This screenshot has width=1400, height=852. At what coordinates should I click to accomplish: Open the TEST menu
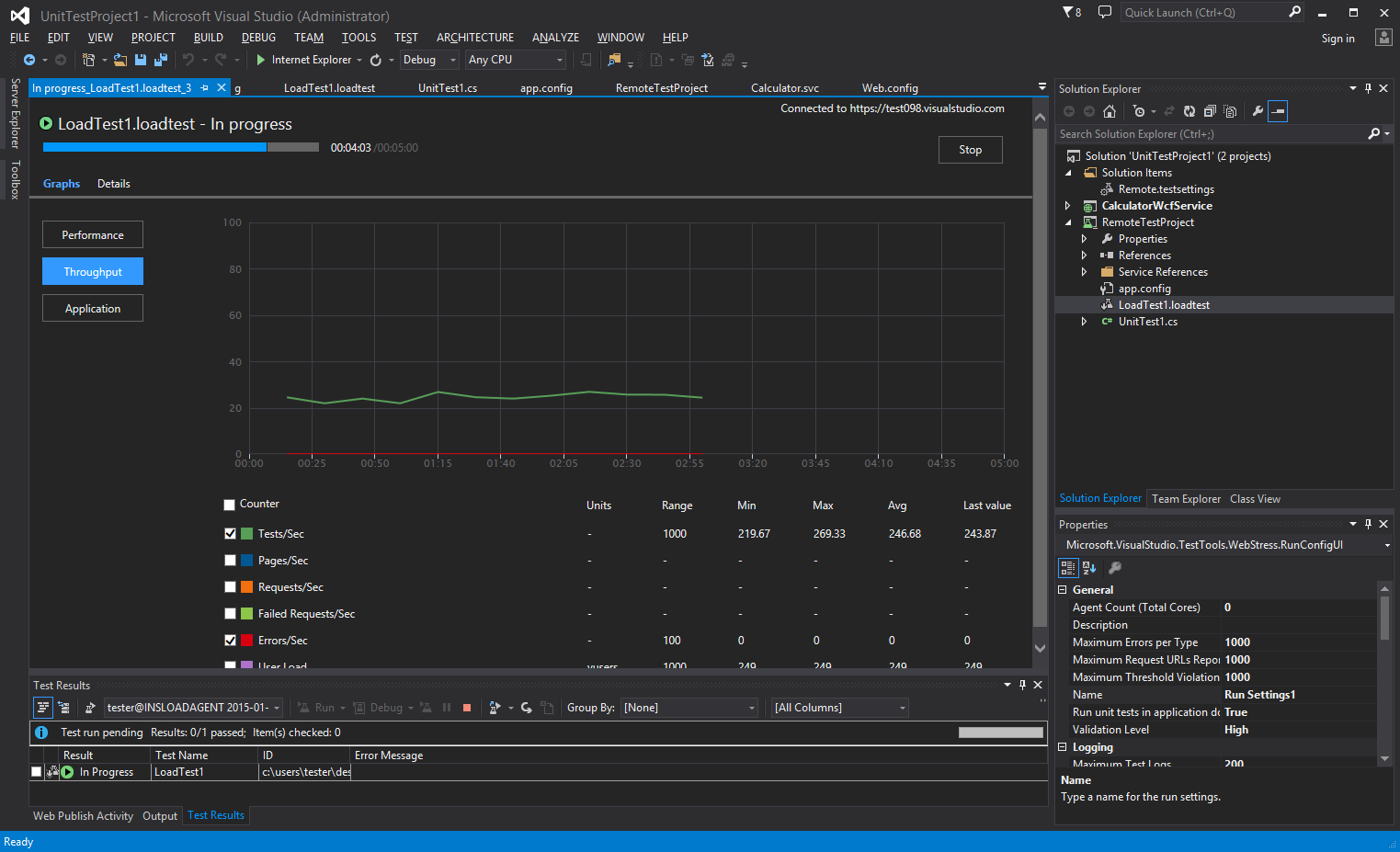[406, 38]
